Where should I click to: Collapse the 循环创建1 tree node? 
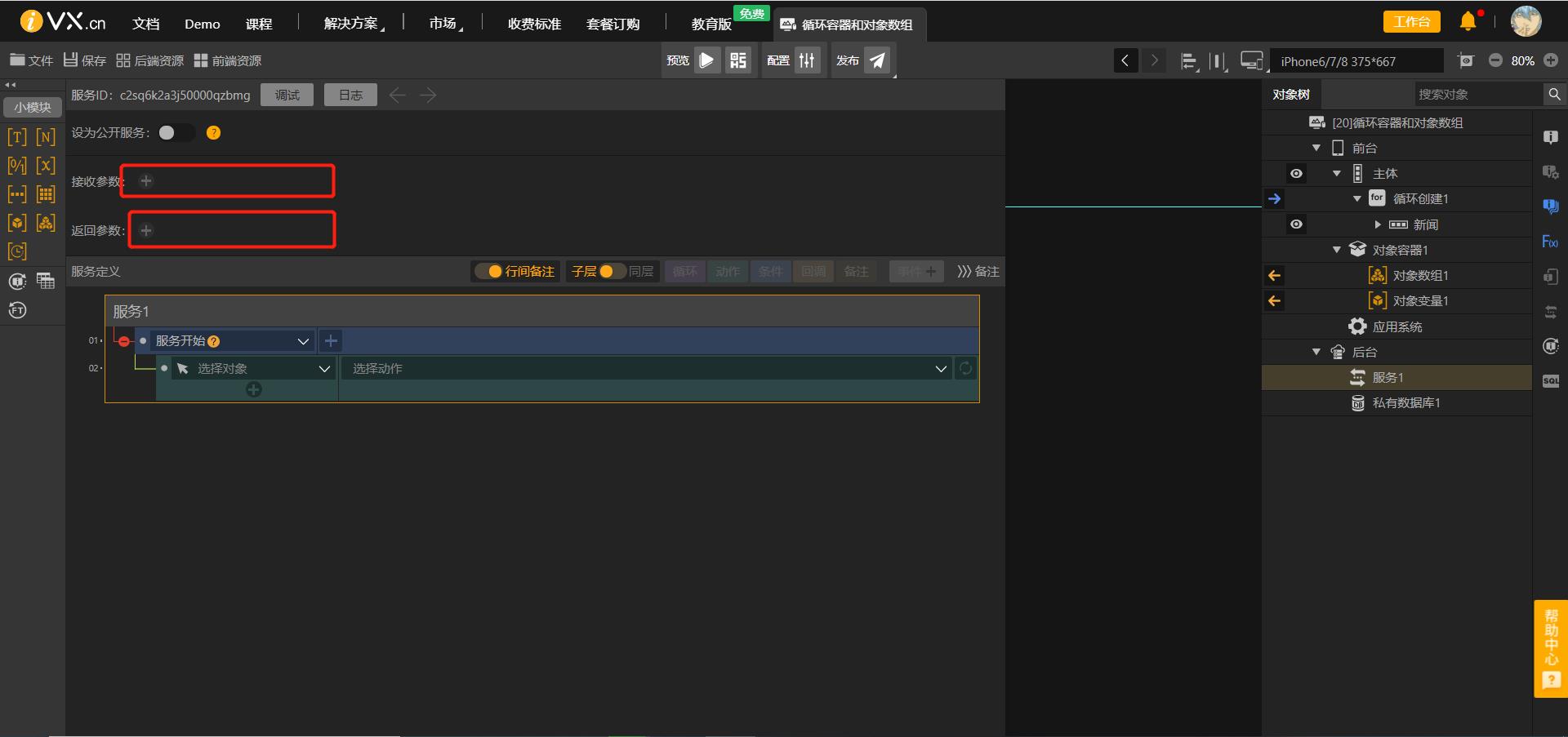coord(1357,198)
